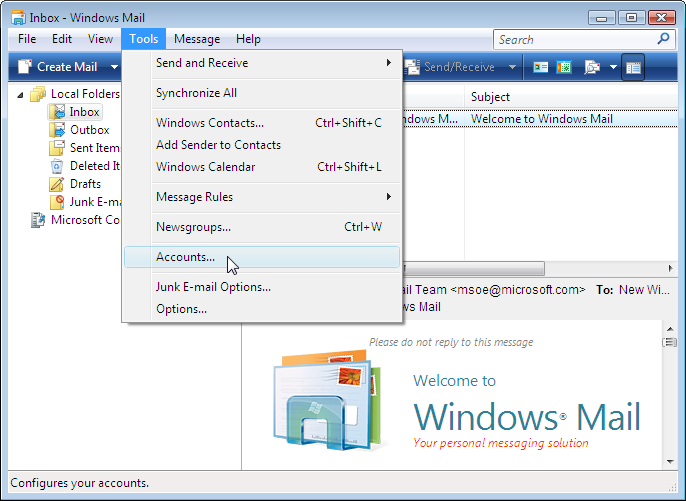Click inside the Search box

[575, 39]
